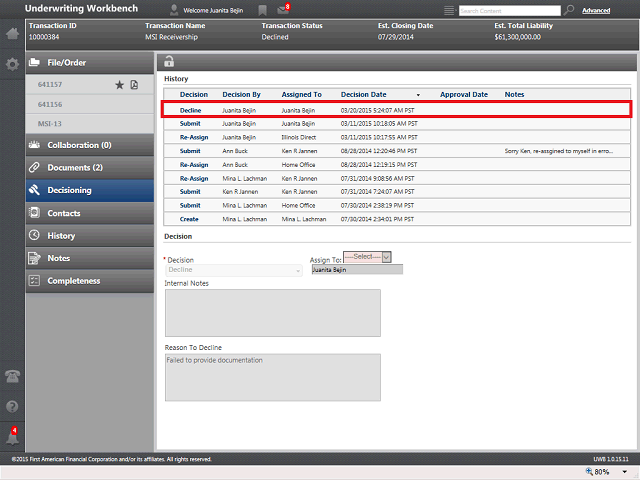Click the search magnifier icon
This screenshot has height=480, width=640.
(569, 10)
